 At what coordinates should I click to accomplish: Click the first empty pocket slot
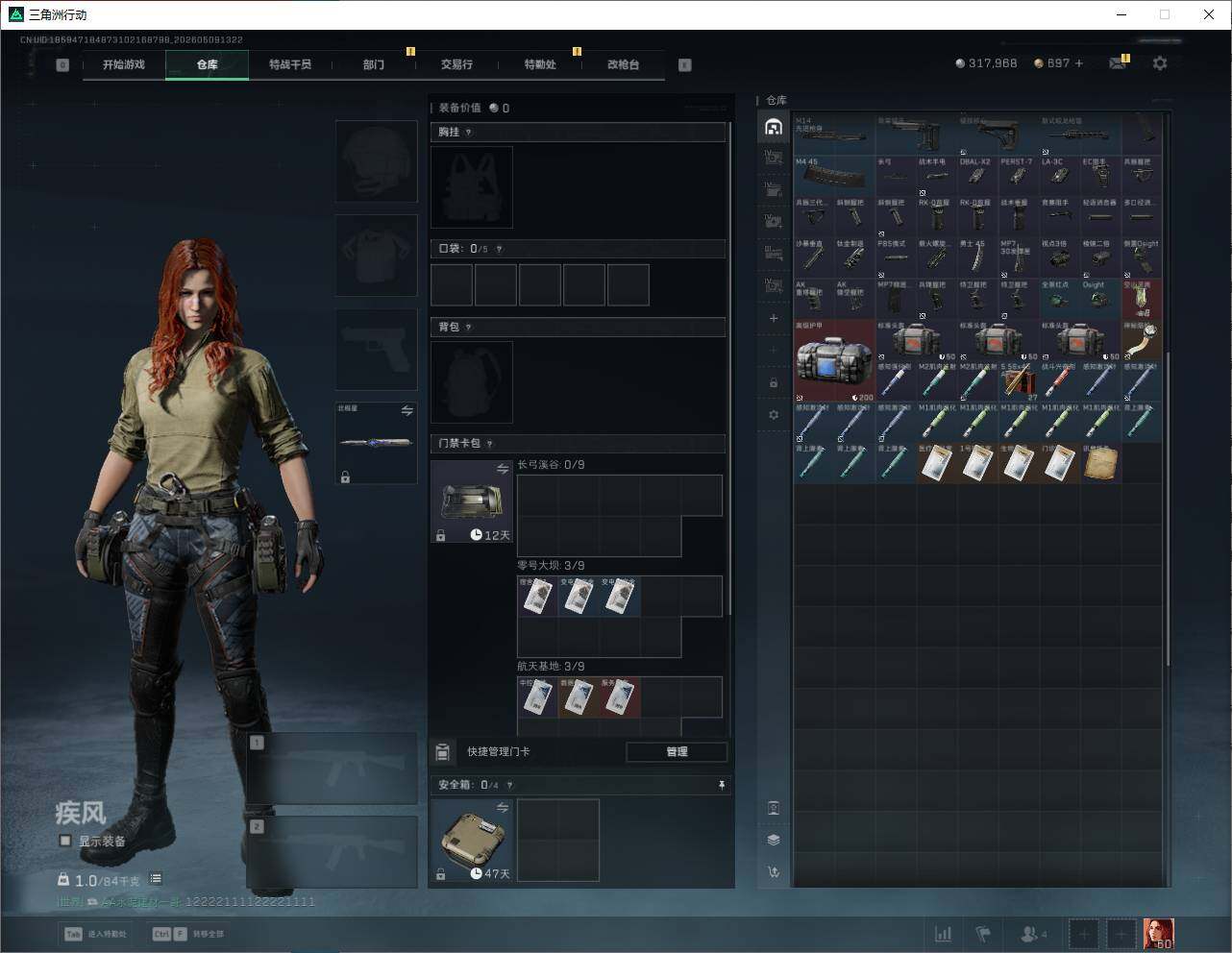(452, 285)
